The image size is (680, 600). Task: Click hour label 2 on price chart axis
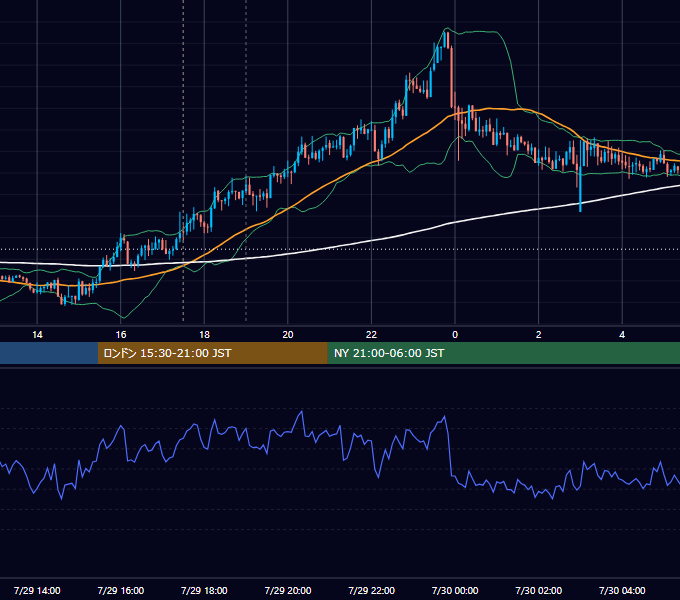[x=539, y=334]
